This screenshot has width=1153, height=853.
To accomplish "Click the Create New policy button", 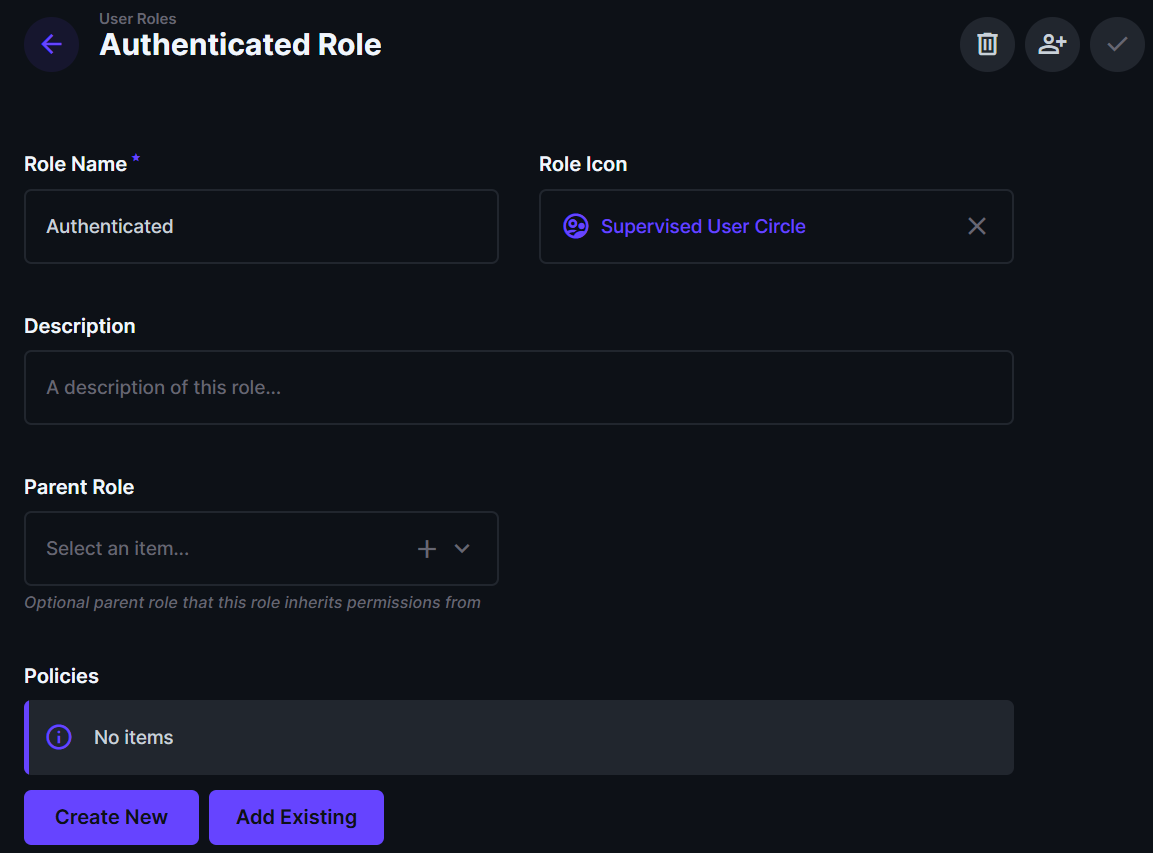I will [x=111, y=817].
